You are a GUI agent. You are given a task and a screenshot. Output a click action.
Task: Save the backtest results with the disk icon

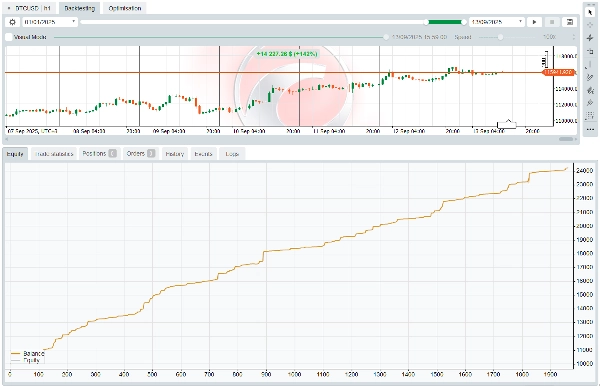pyautogui.click(x=569, y=22)
